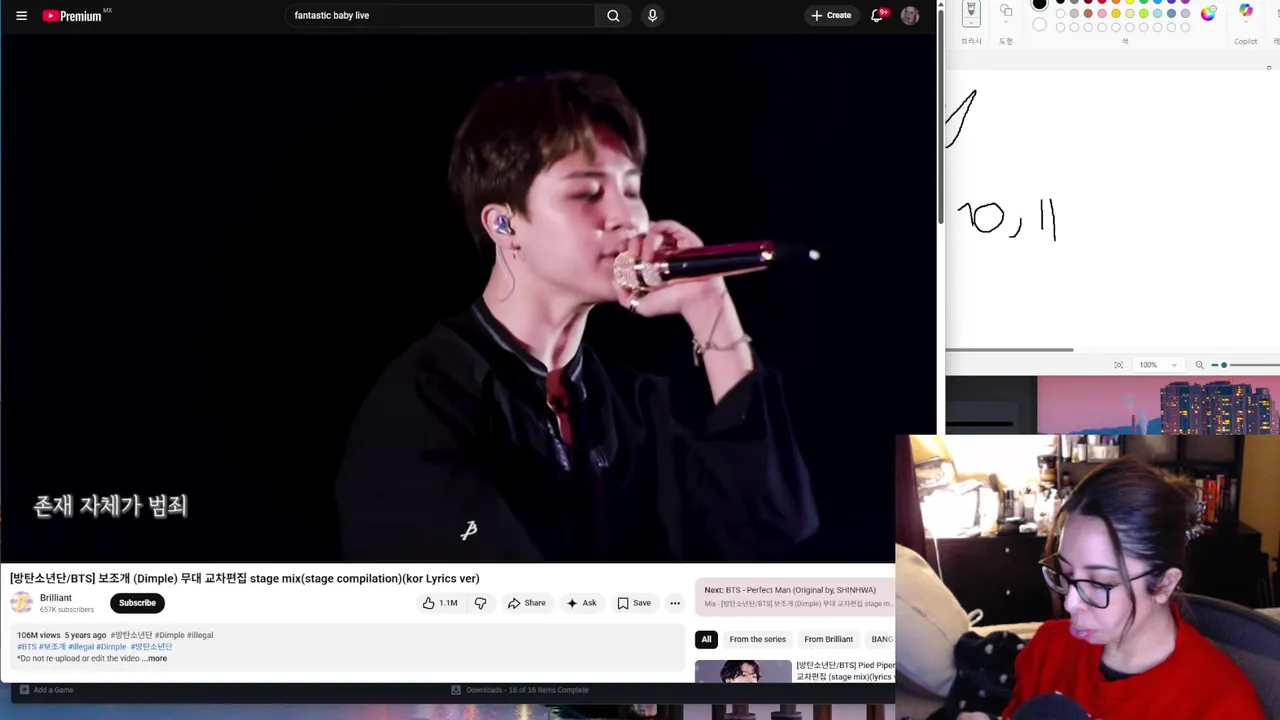1280x720 pixels.
Task: Subscribe to the Brilliant channel
Action: 137,603
